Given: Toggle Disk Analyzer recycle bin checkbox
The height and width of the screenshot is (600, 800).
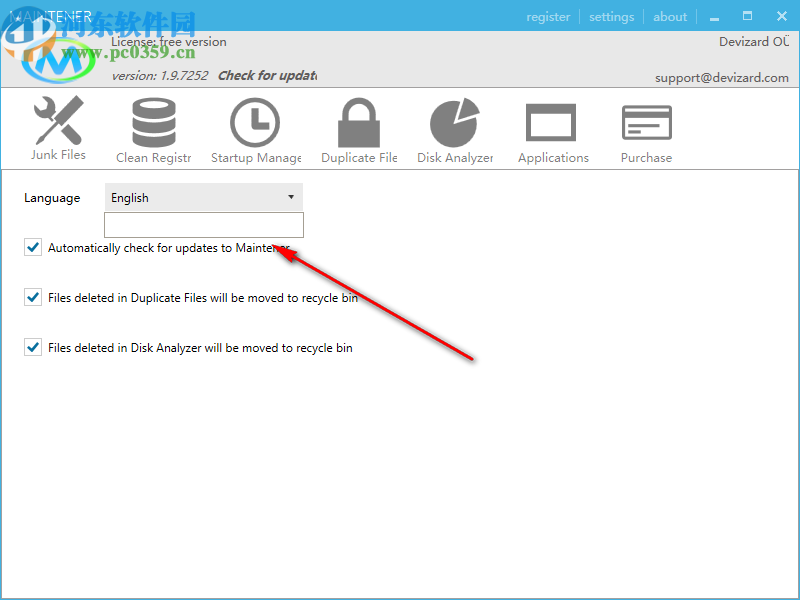Looking at the screenshot, I should (33, 347).
